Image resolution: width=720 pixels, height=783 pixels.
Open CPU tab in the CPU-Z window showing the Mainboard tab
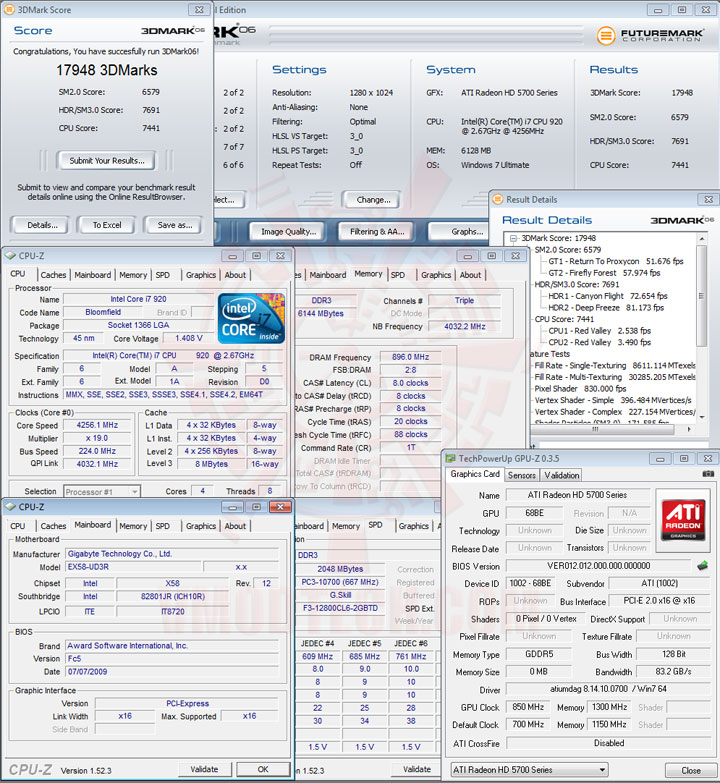[17, 526]
